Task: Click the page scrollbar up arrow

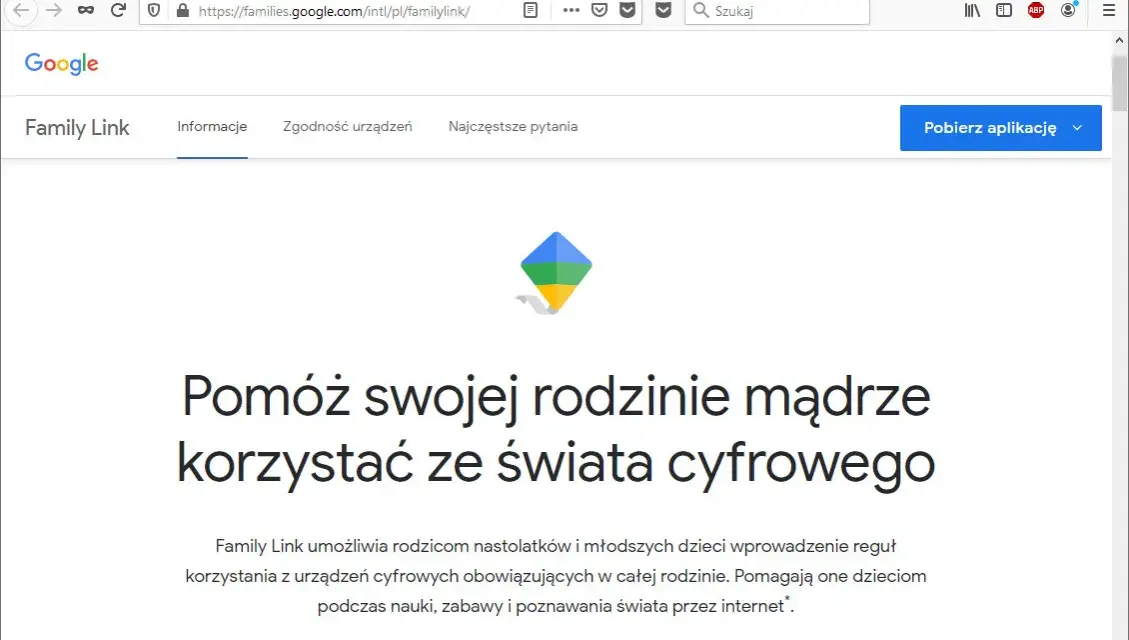Action: pos(1120,41)
